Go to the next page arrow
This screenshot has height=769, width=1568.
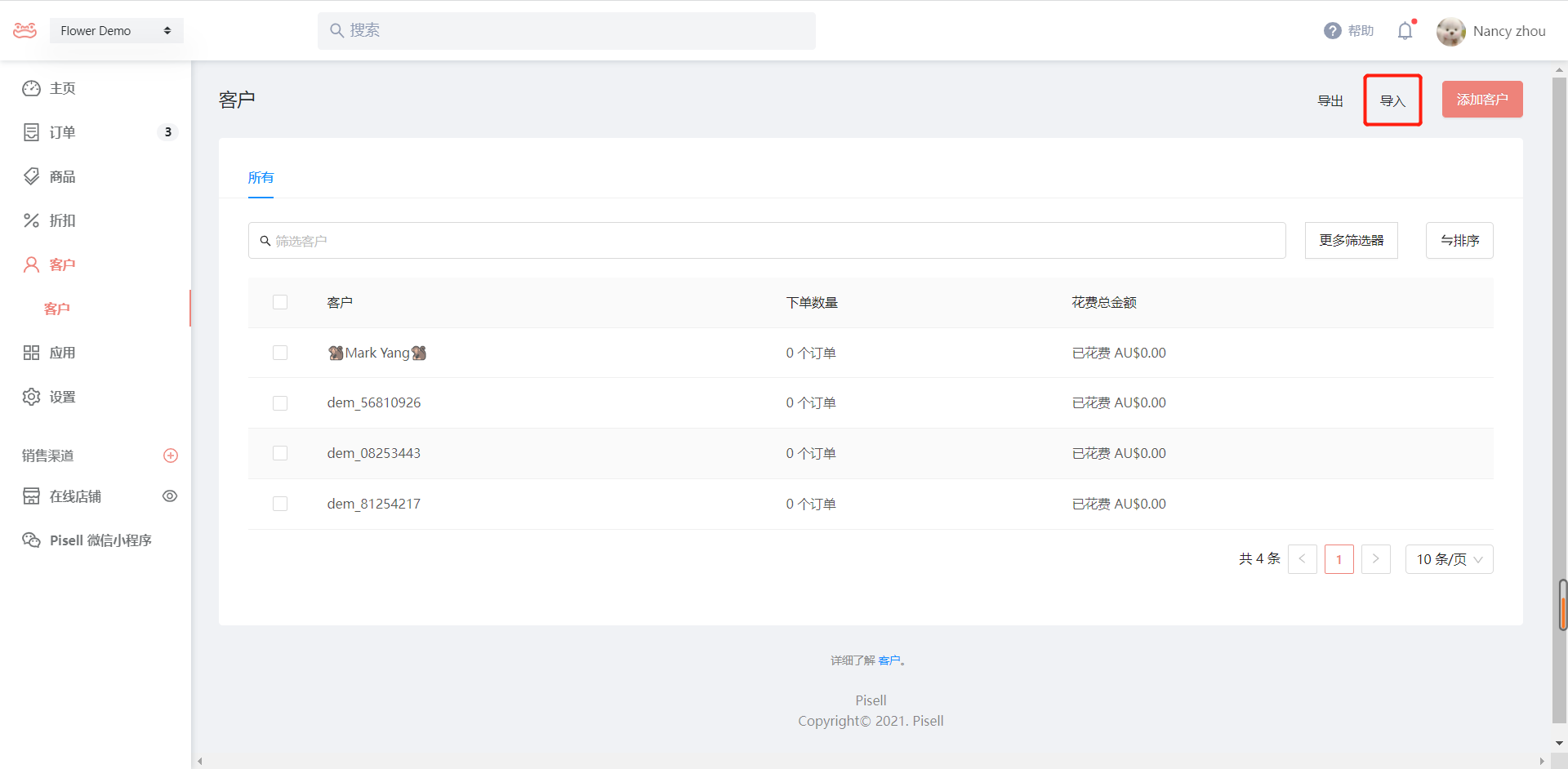1376,559
